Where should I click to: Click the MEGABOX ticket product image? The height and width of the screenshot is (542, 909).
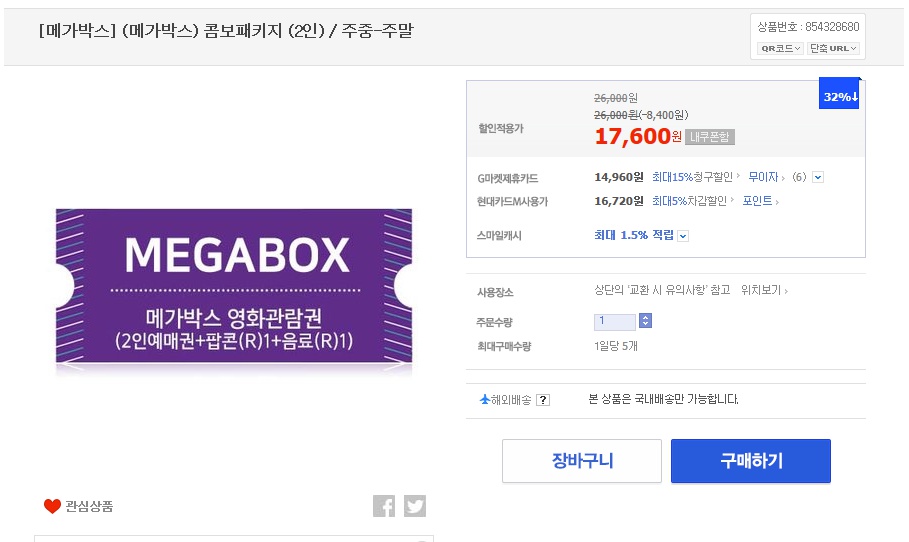pyautogui.click(x=234, y=293)
